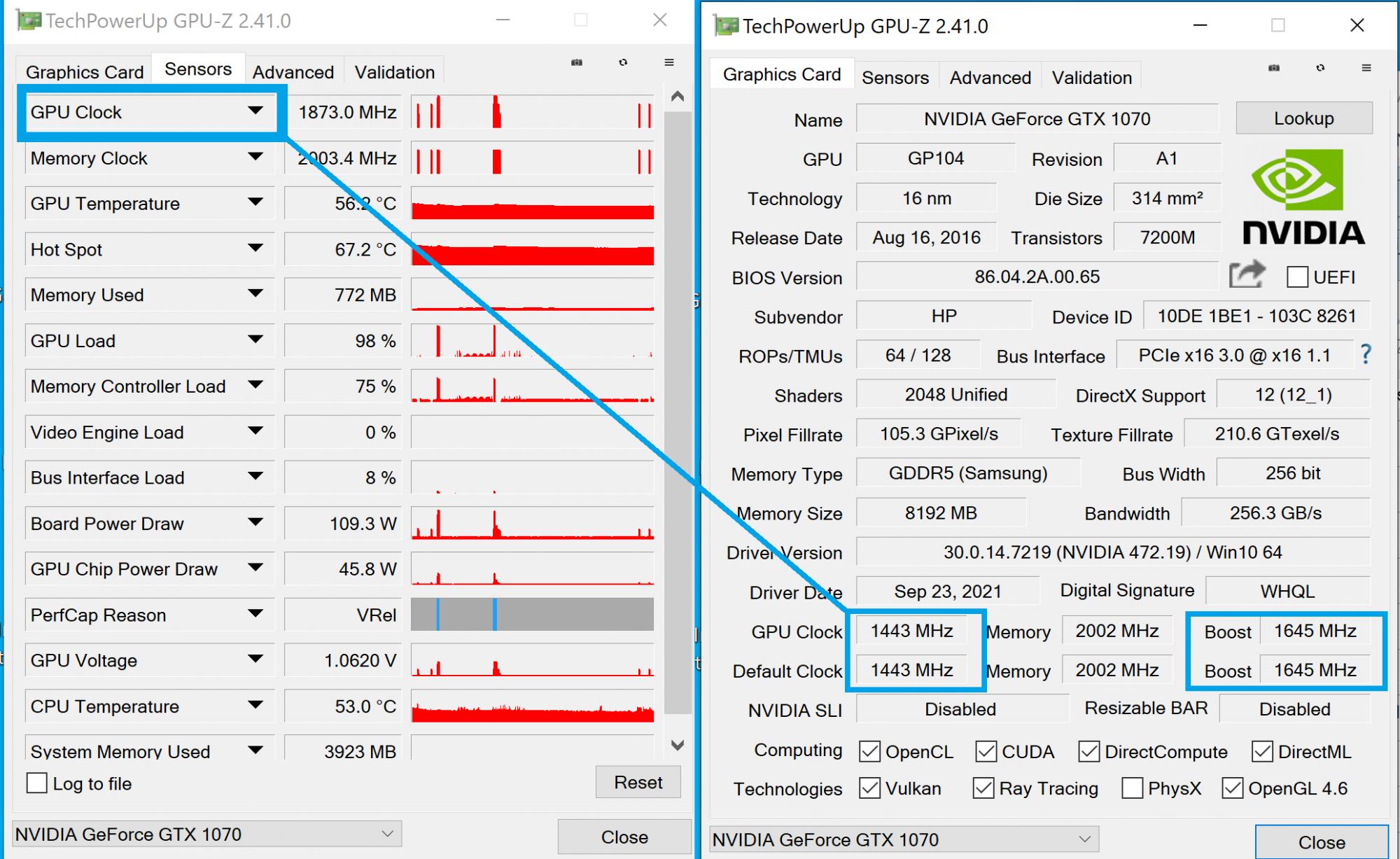Viewport: 1400px width, 859px height.
Task: Click the Resizable BAR Disabled value
Action: click(x=1294, y=708)
